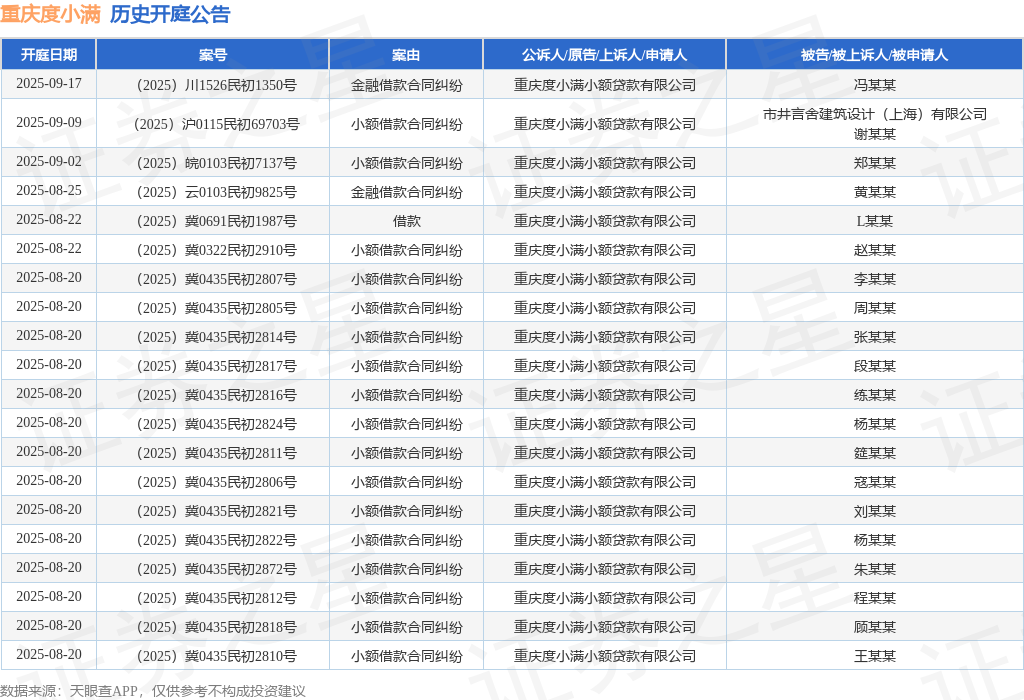Click defendant 市井言舍建筑设计（上海）有限公司
Screen dimensions: 1024x700
874,114
